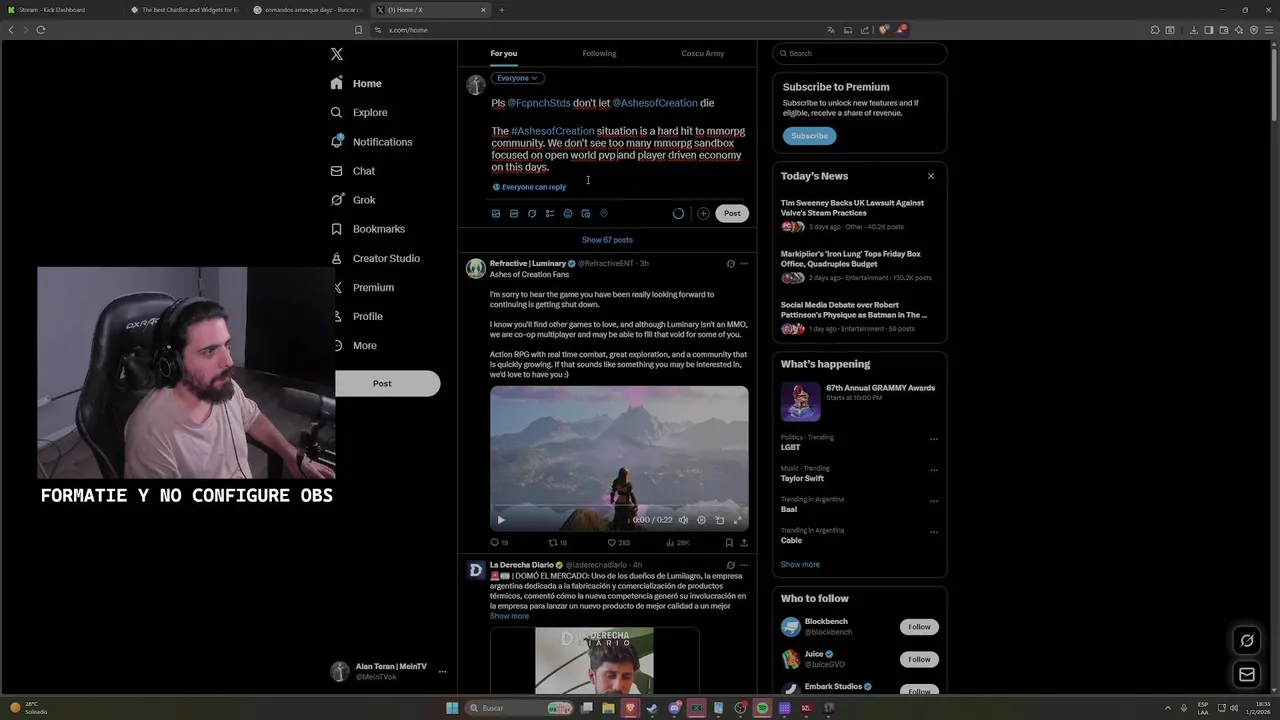The height and width of the screenshot is (720, 1280).
Task: Go to Profile page
Action: (x=357, y=316)
